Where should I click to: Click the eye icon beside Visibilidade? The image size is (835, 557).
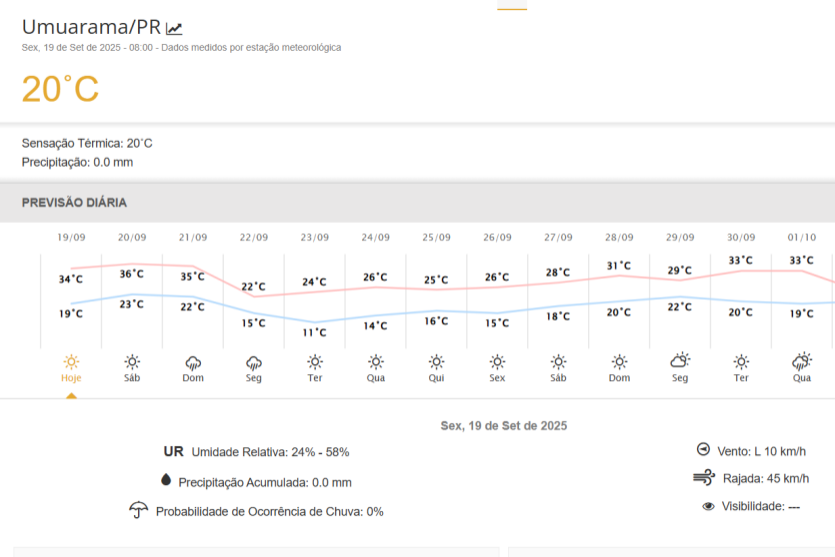coord(708,506)
